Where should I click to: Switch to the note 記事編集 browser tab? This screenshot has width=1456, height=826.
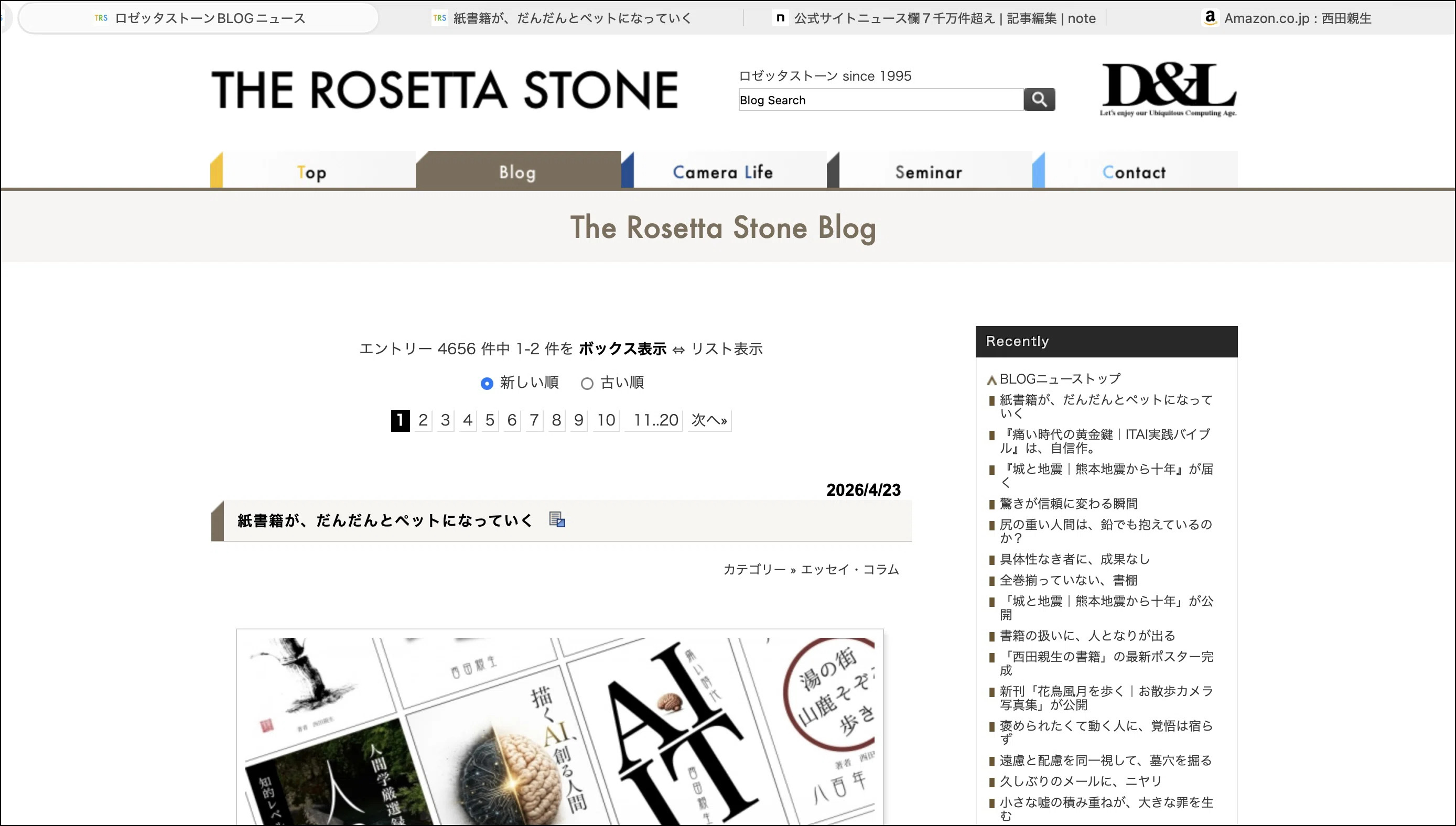tap(933, 18)
